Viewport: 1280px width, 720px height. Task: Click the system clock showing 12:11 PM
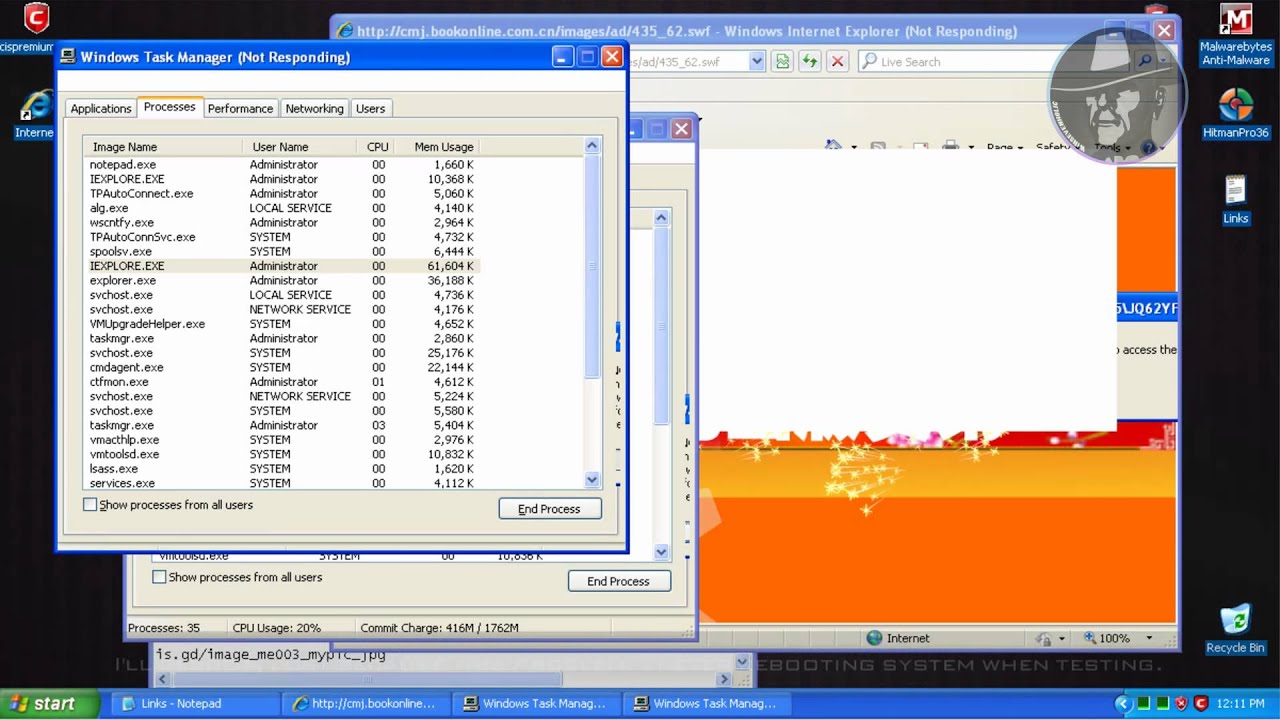coord(1240,704)
